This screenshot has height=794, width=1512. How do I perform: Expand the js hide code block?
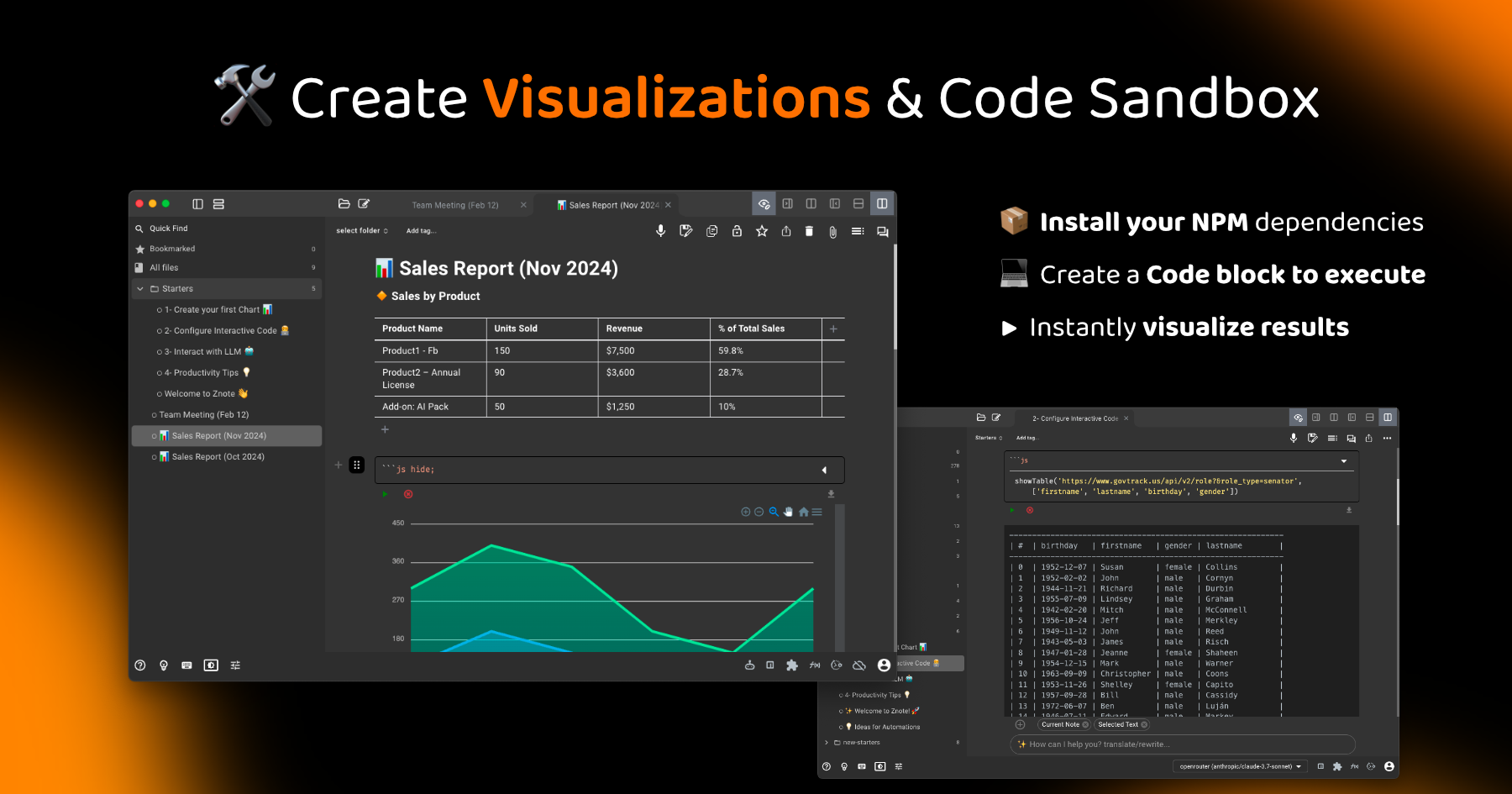[x=824, y=471]
